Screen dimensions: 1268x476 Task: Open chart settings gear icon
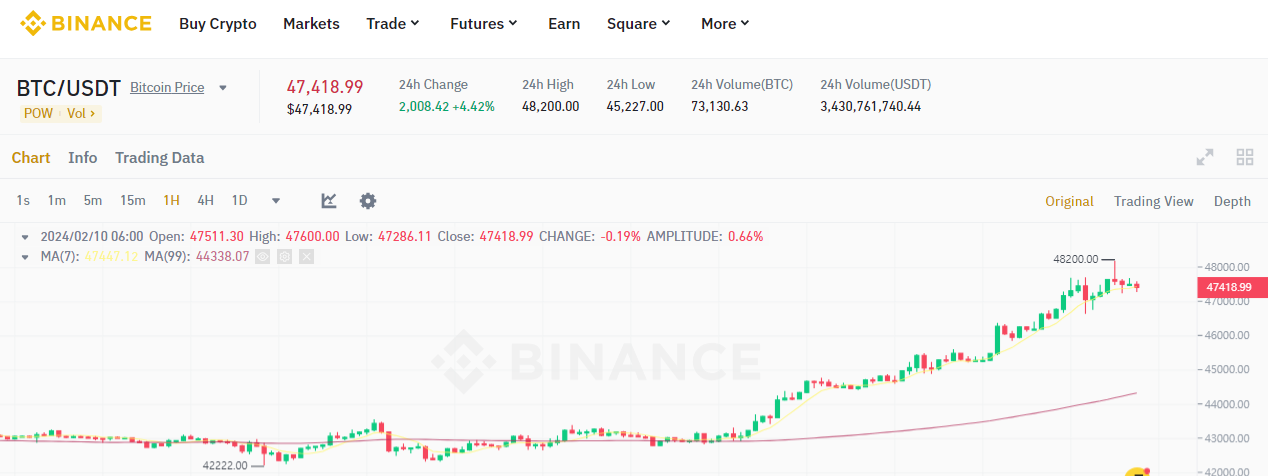368,201
